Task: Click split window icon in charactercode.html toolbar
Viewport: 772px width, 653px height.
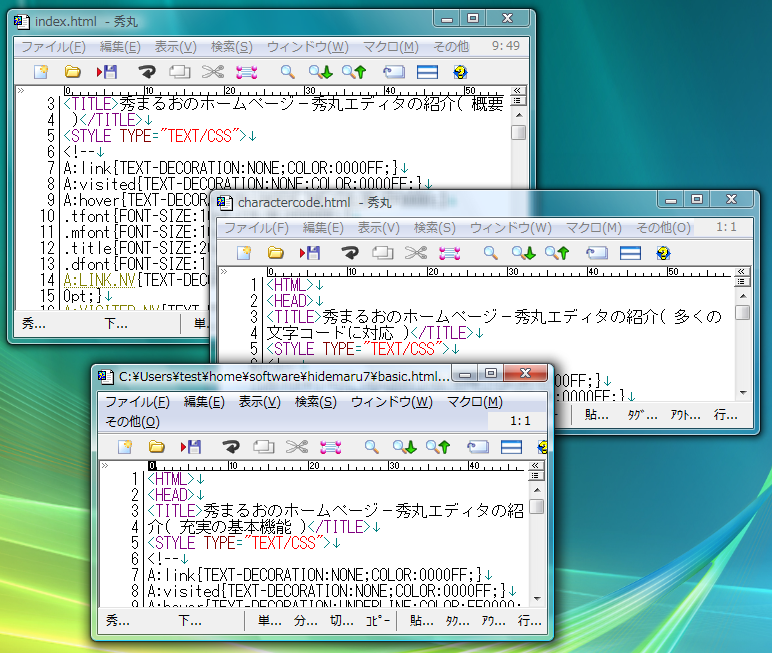Action: click(x=630, y=253)
